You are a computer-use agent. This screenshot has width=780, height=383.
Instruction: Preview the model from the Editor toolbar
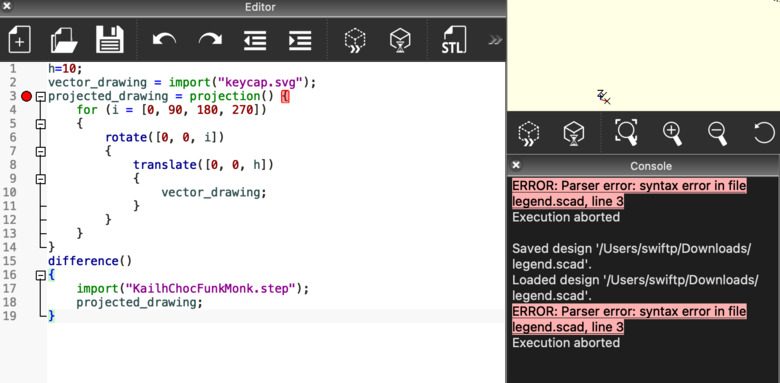pos(355,40)
